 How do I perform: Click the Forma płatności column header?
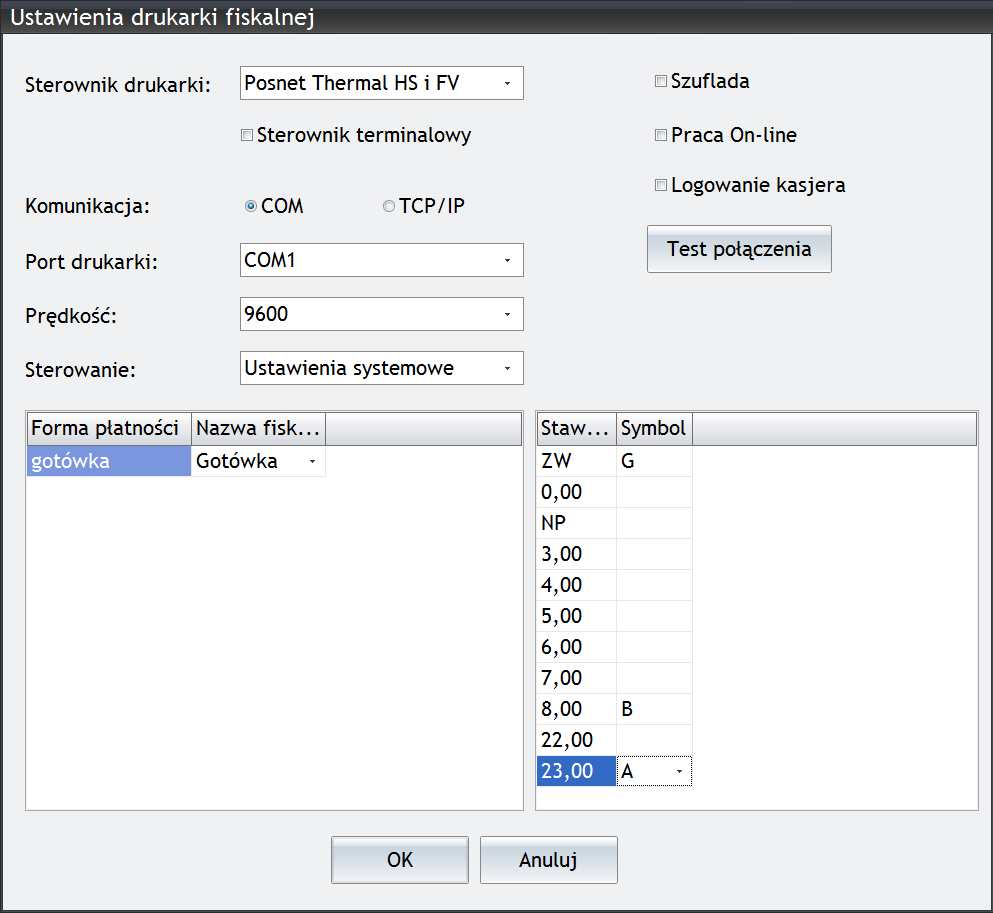click(x=109, y=429)
